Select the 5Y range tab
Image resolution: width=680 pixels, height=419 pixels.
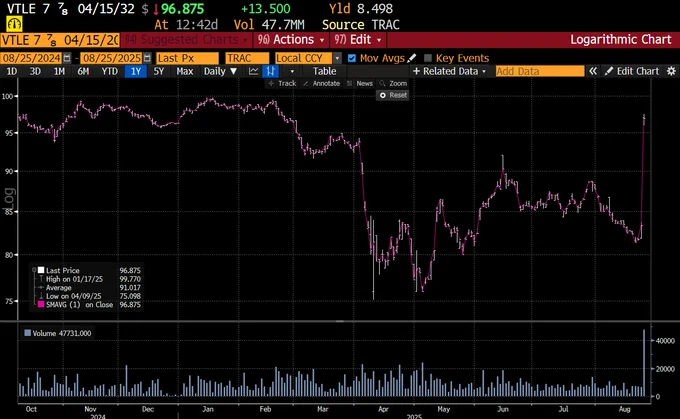point(159,71)
